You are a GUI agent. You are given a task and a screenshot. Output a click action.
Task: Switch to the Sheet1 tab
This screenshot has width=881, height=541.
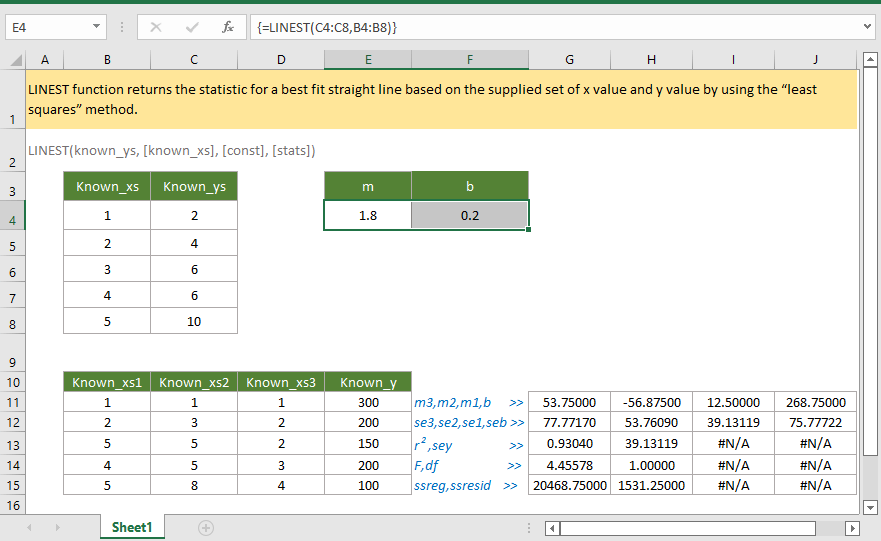130,527
